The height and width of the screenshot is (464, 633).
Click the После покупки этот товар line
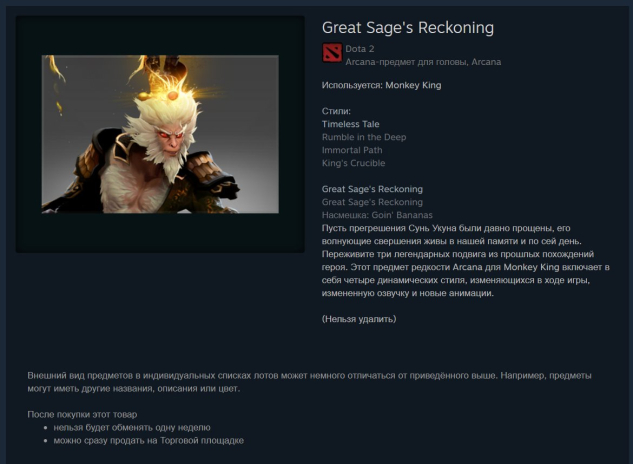(x=82, y=414)
